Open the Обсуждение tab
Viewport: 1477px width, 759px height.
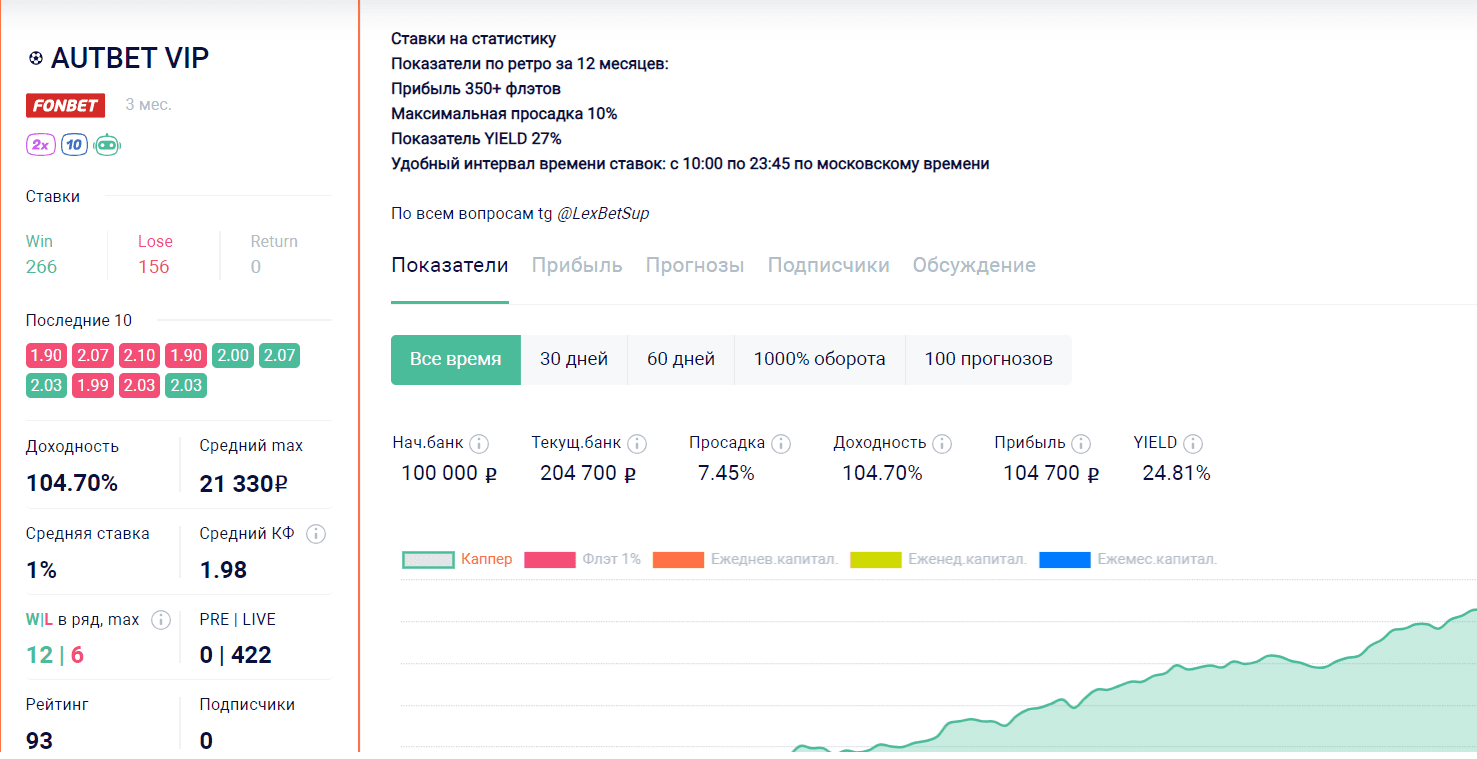click(974, 266)
